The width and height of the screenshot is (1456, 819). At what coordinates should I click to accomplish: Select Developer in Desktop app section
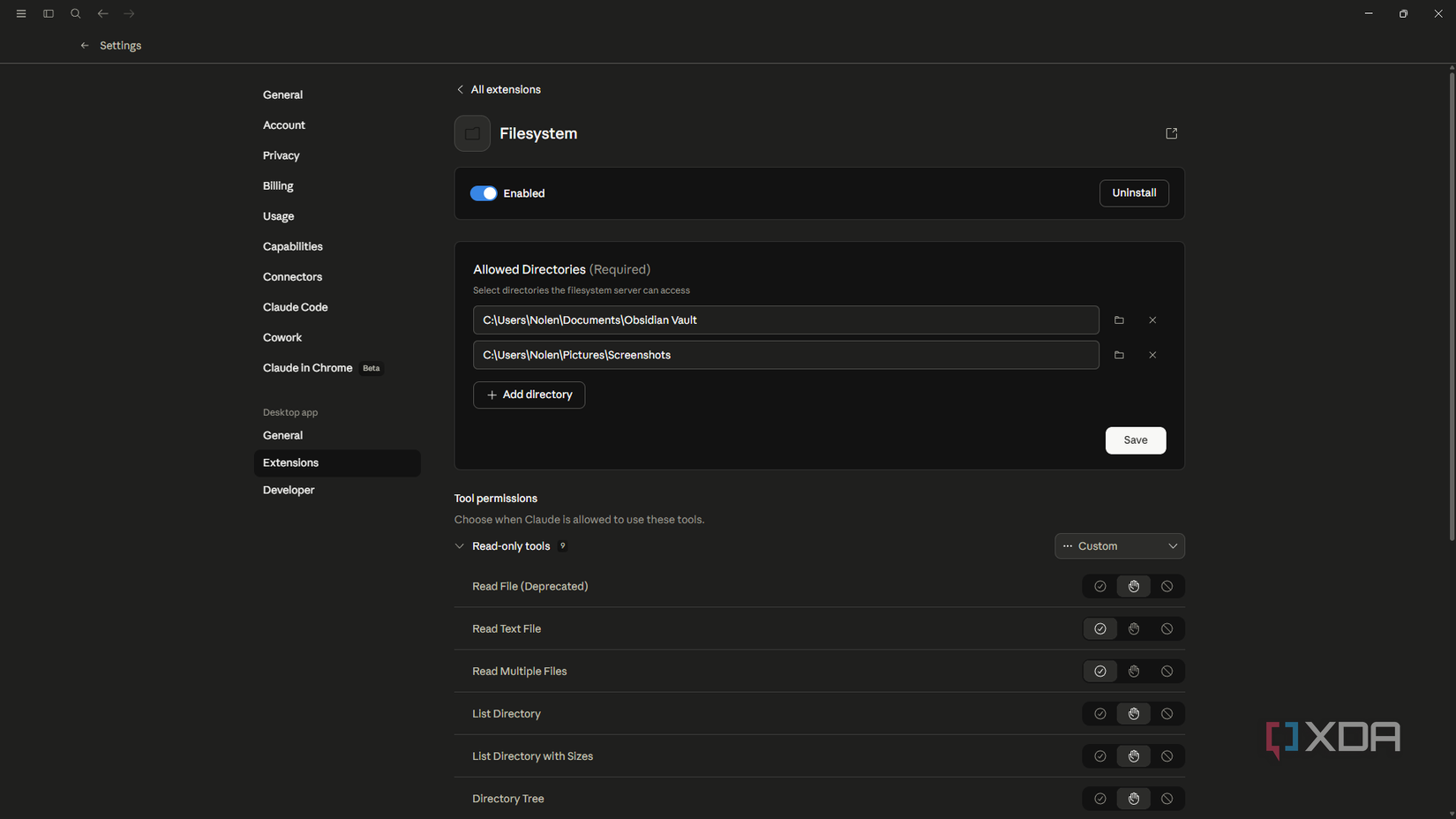289,490
